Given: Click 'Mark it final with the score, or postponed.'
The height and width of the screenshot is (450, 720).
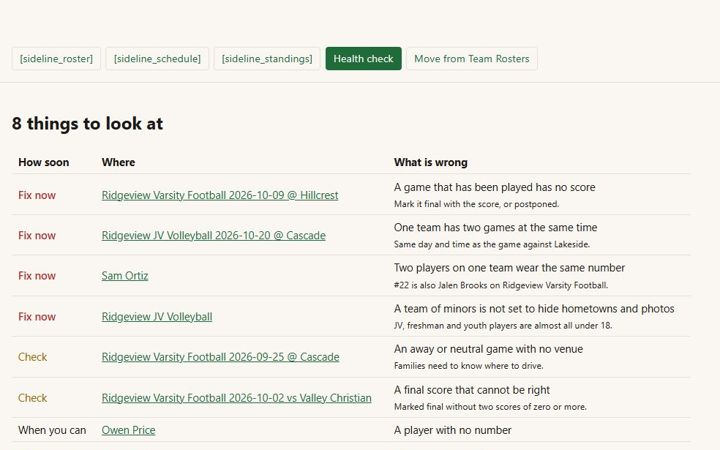Looking at the screenshot, I should [x=477, y=204].
